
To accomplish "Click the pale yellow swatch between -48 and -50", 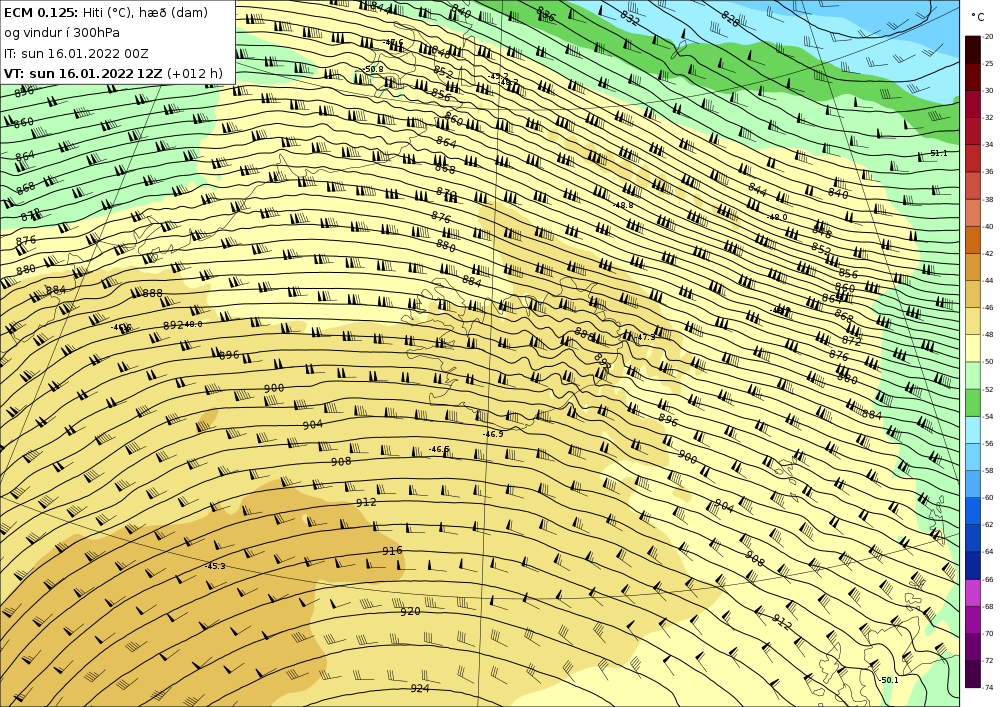I will [973, 348].
